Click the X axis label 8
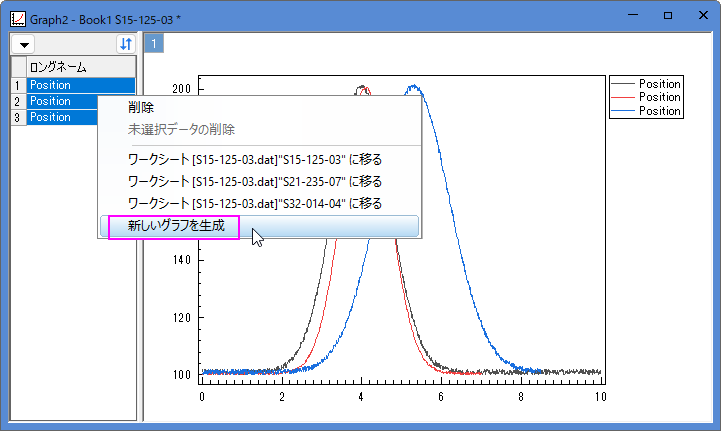721x431 pixels. (x=521, y=397)
